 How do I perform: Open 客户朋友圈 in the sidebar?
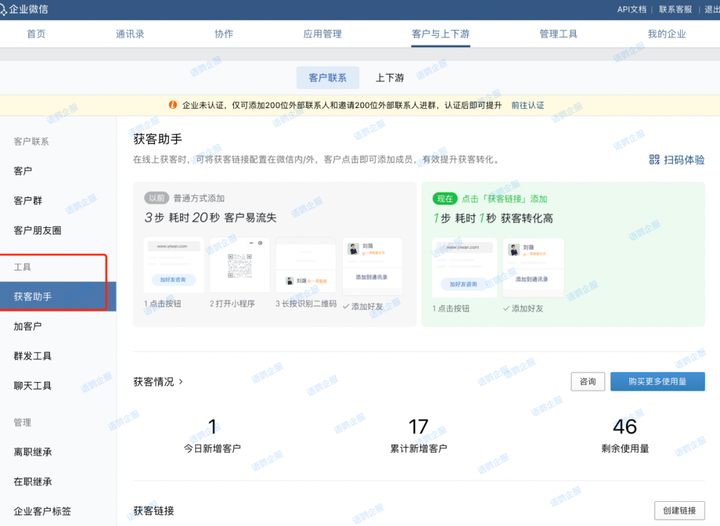point(37,231)
